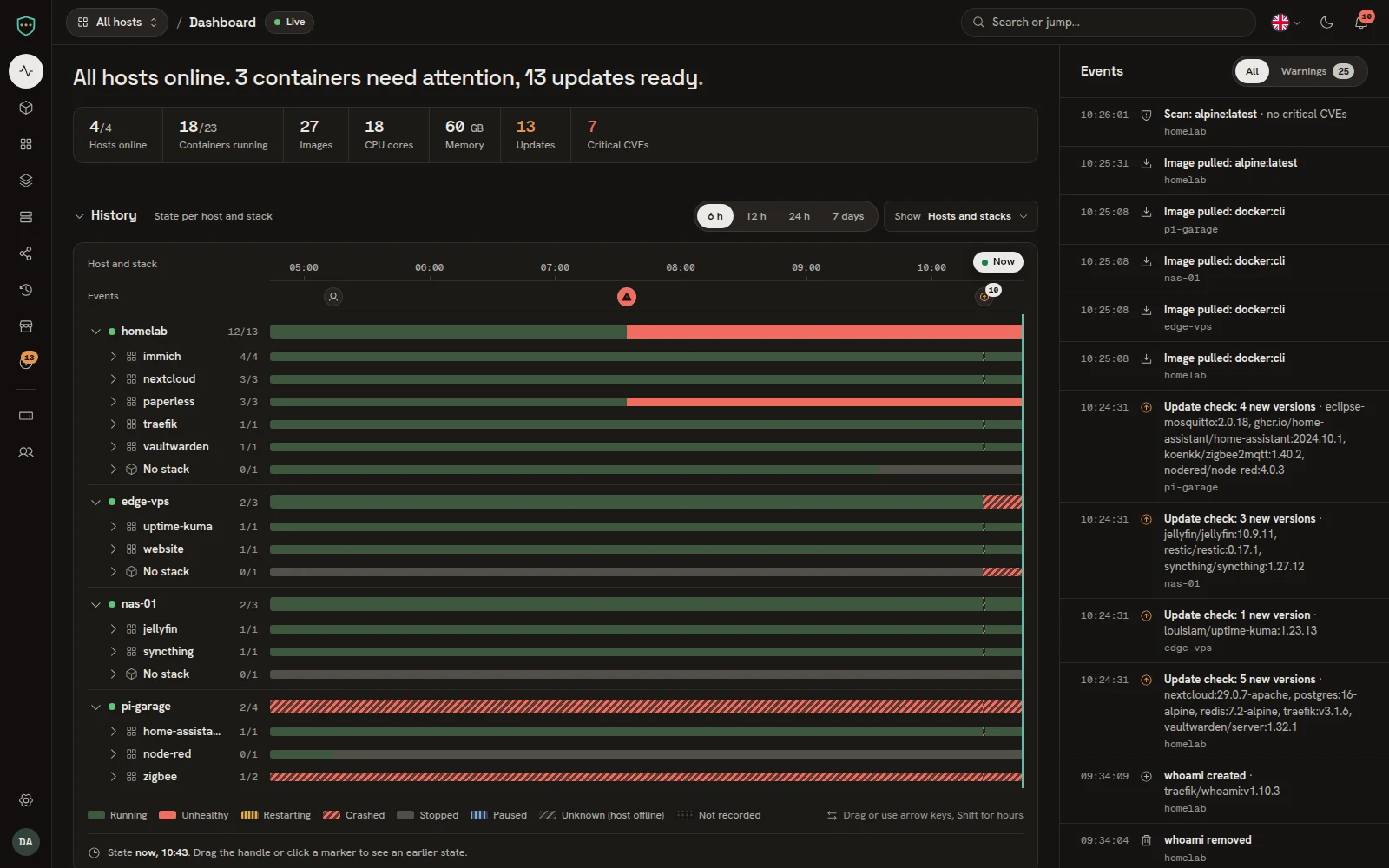Open the 13 Updates stat

(x=535, y=135)
